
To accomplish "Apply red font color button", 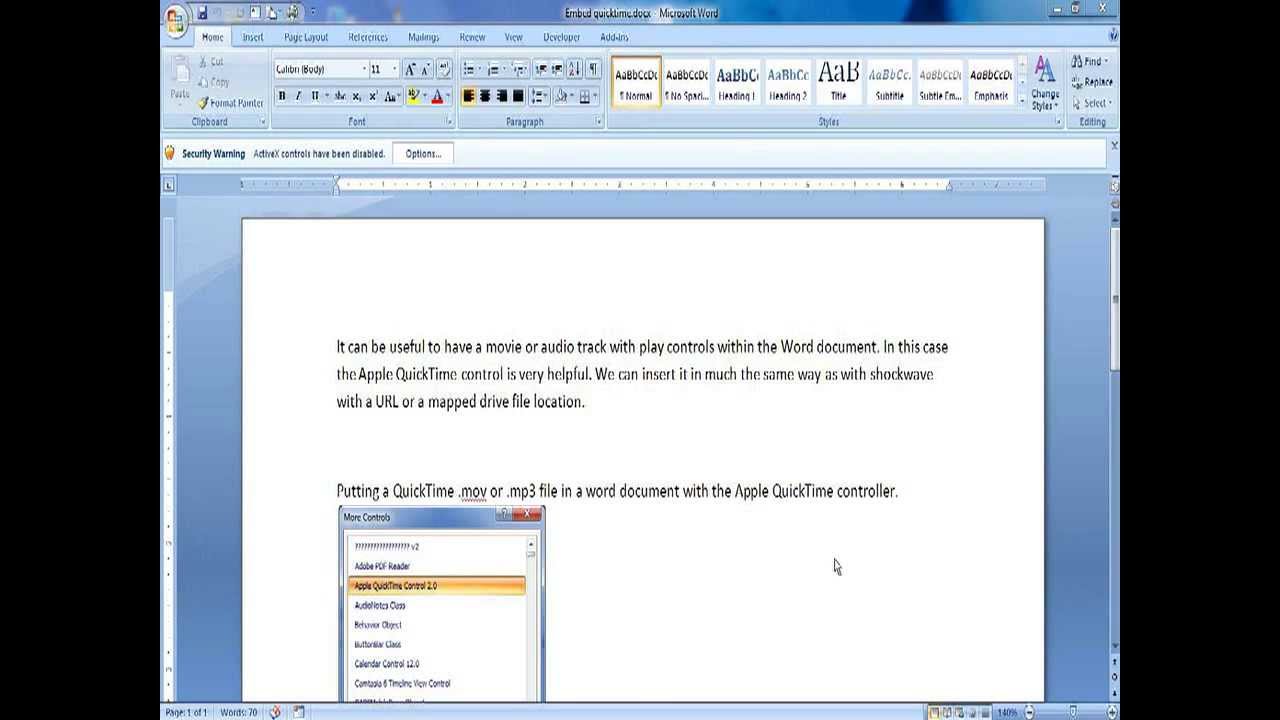I will click(437, 96).
